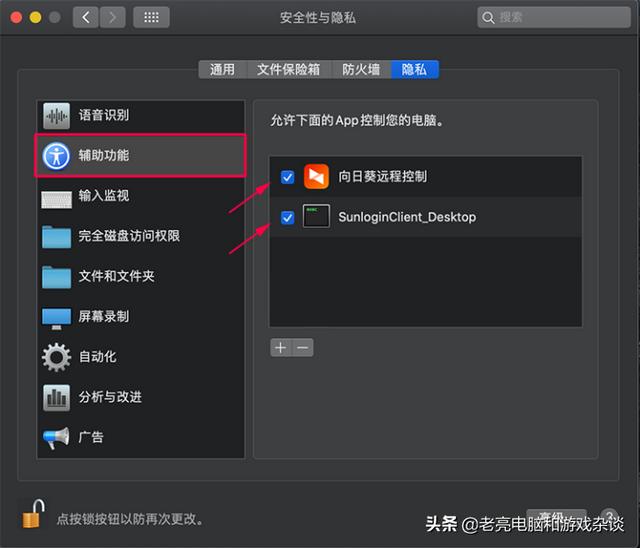Add an app with plus button
Image resolution: width=640 pixels, height=548 pixels.
click(x=280, y=348)
